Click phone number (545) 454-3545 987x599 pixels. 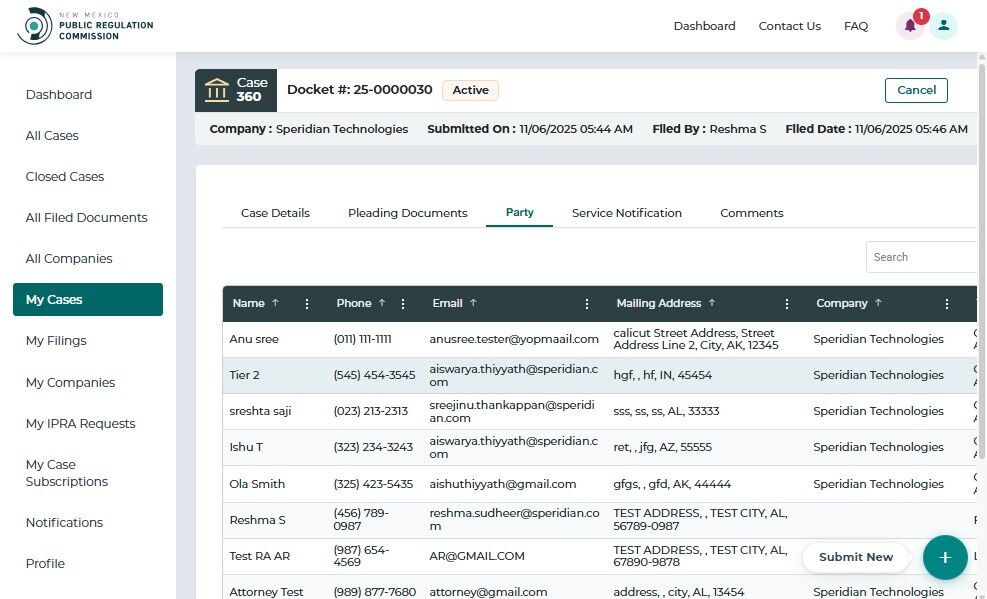point(374,375)
